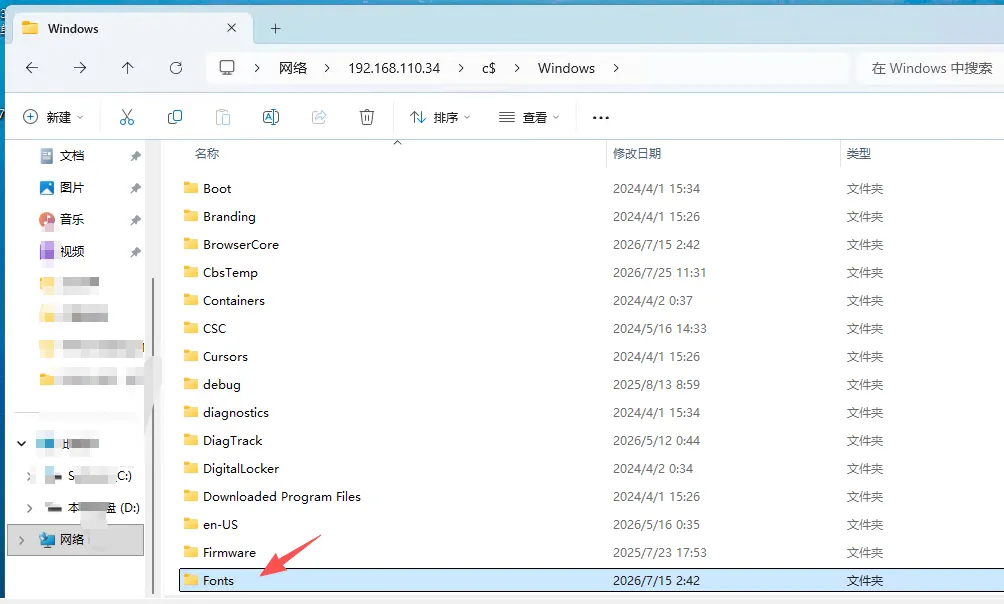The width and height of the screenshot is (1004, 604).
Task: Expand the 网络 tree node in sidebar
Action: 22,540
